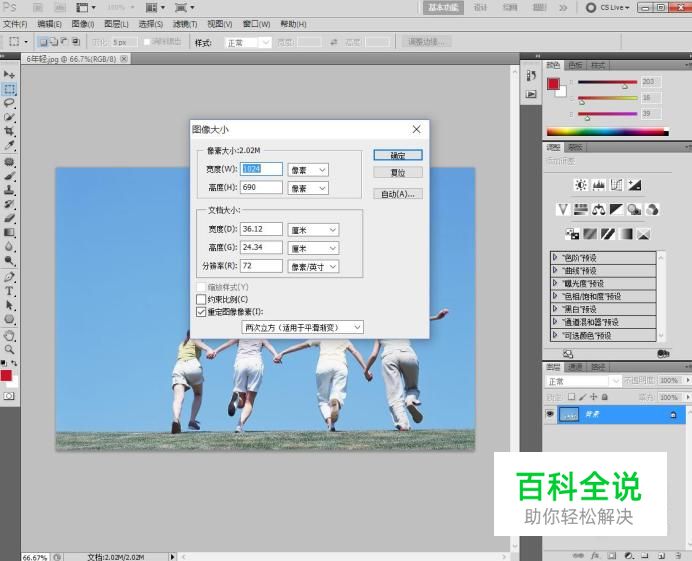Screen dimensions: 692x561
Task: Open the 样式 正常 dropdown in options bar
Action: point(248,43)
